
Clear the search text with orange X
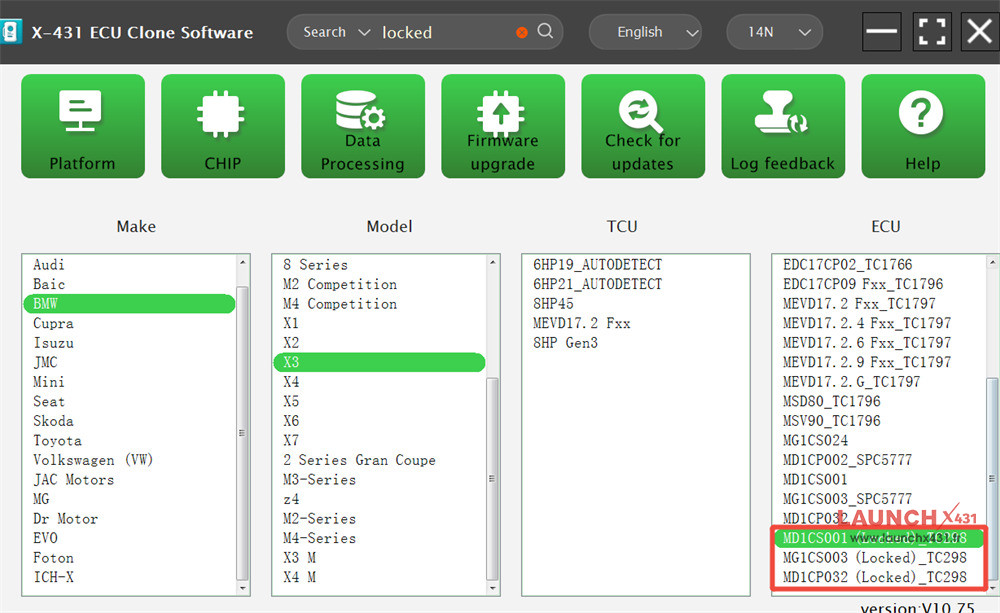(522, 33)
